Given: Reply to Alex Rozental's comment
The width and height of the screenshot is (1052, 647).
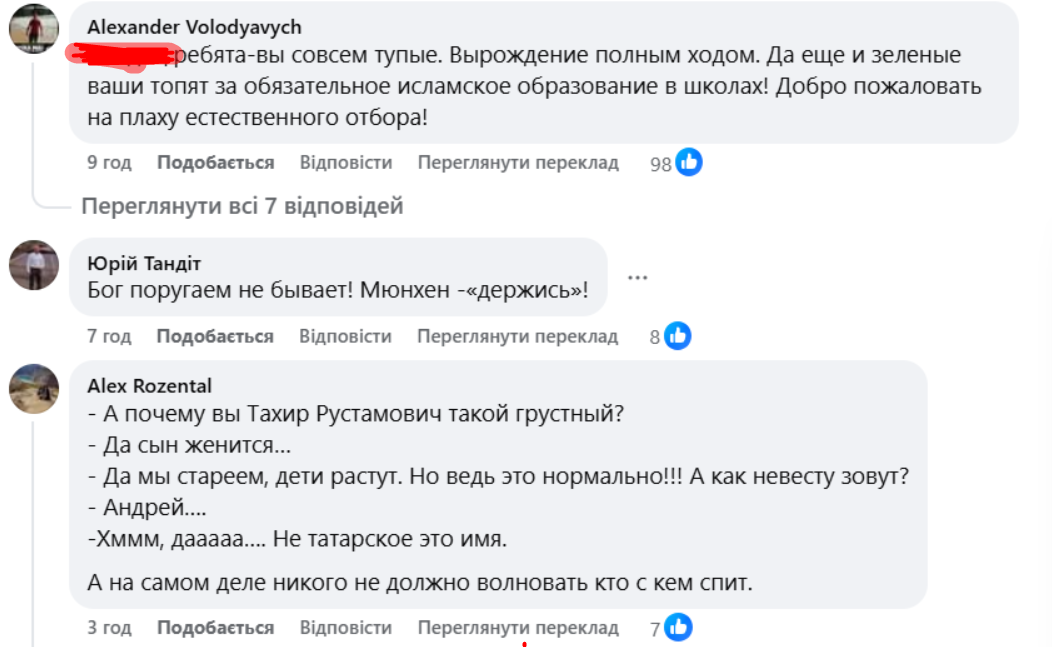Looking at the screenshot, I should [346, 628].
